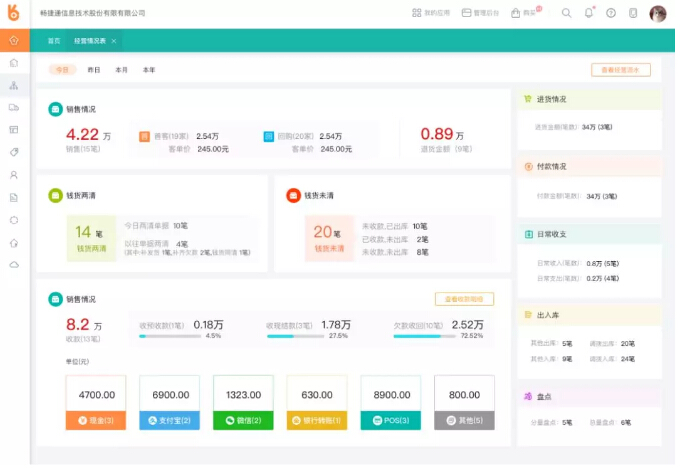Viewport: 688px width, 468px height.
Task: Close the 经营情况表 tab
Action: [x=113, y=41]
